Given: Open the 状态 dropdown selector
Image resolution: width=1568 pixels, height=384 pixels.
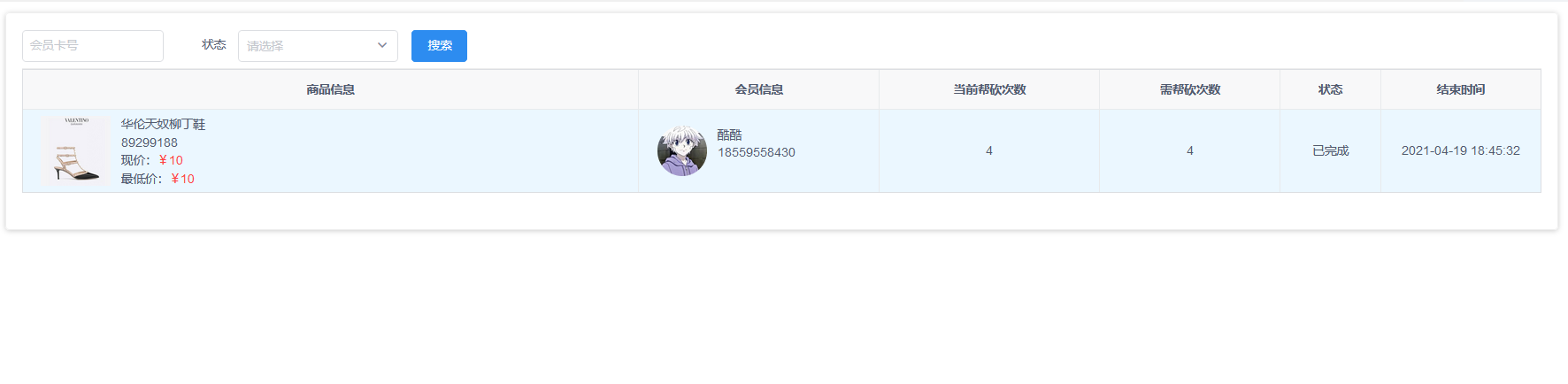Looking at the screenshot, I should tap(318, 46).
